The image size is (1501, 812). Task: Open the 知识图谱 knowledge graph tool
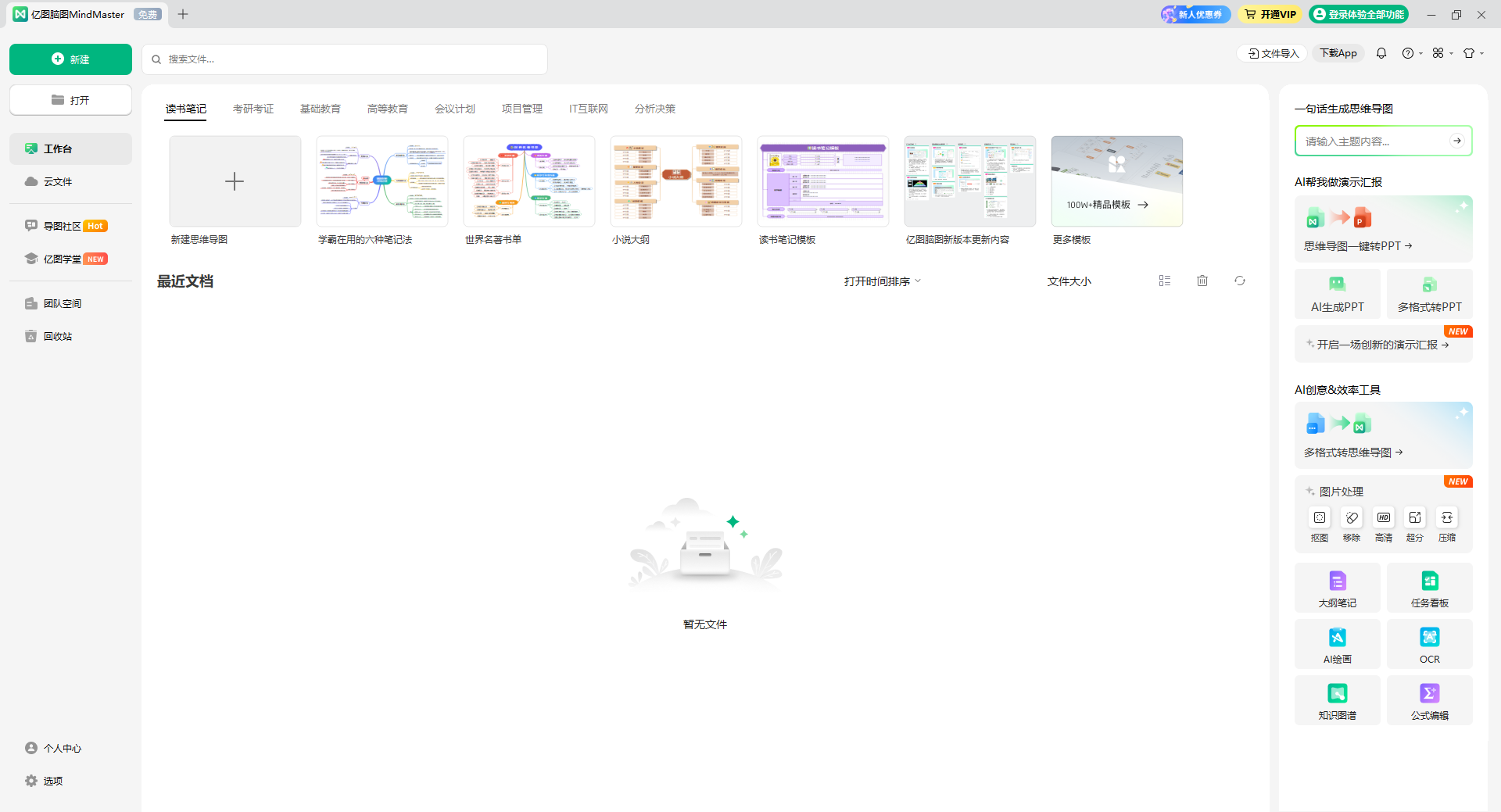[1337, 695]
